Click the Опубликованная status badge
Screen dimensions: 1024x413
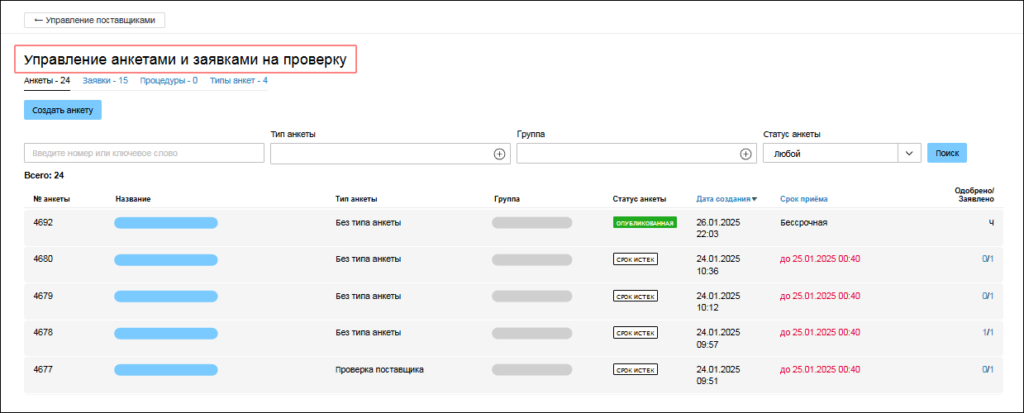[644, 222]
